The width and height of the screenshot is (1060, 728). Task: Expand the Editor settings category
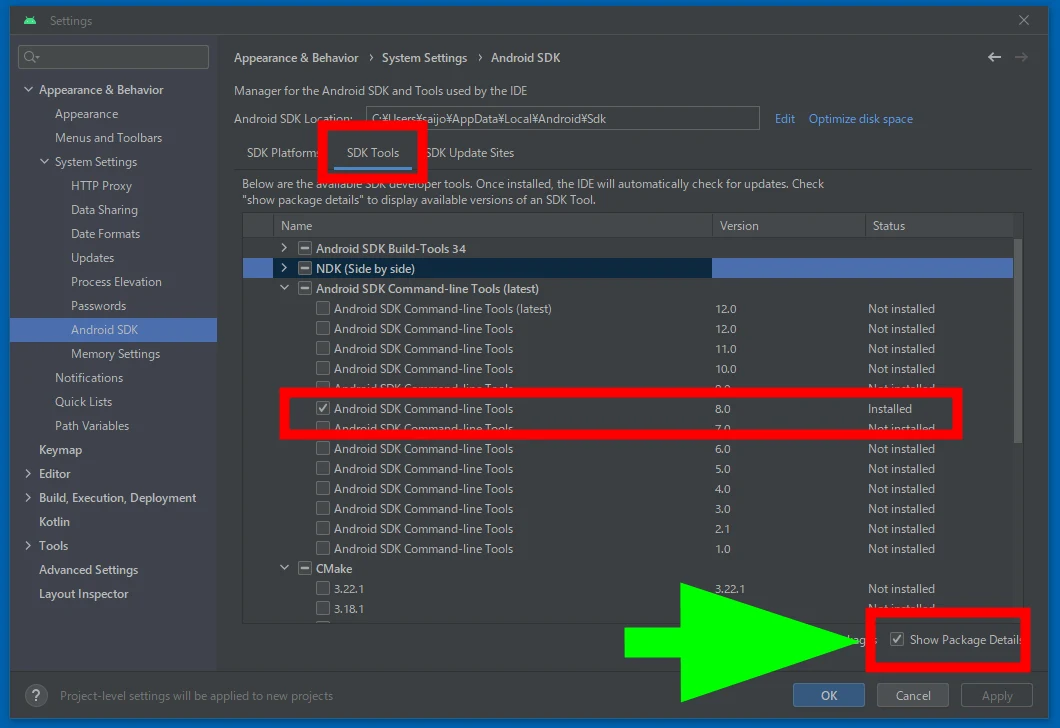point(28,474)
